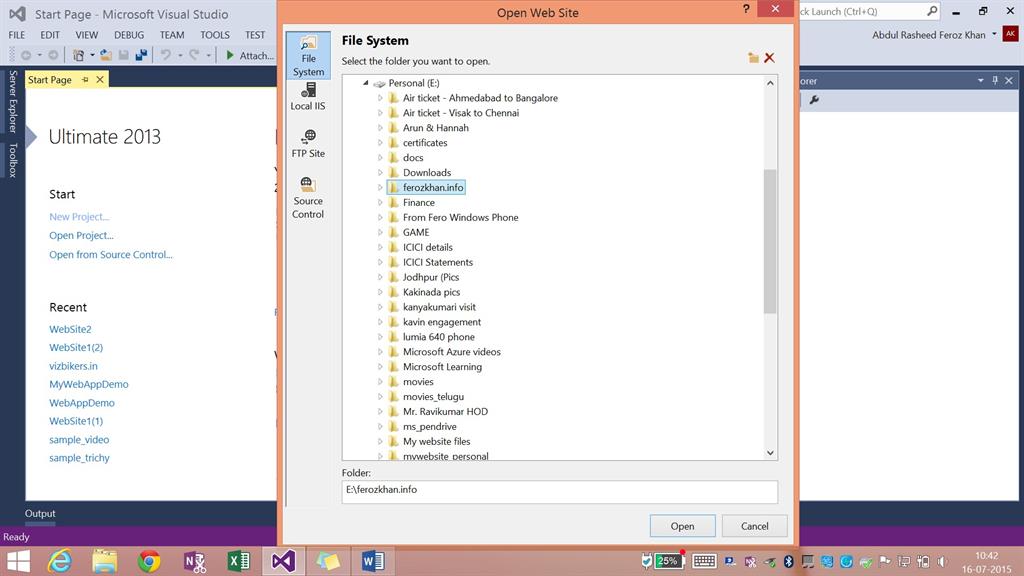Click the wrench properties icon in explorer panel
Screen dimensions: 1024x576
coord(814,100)
